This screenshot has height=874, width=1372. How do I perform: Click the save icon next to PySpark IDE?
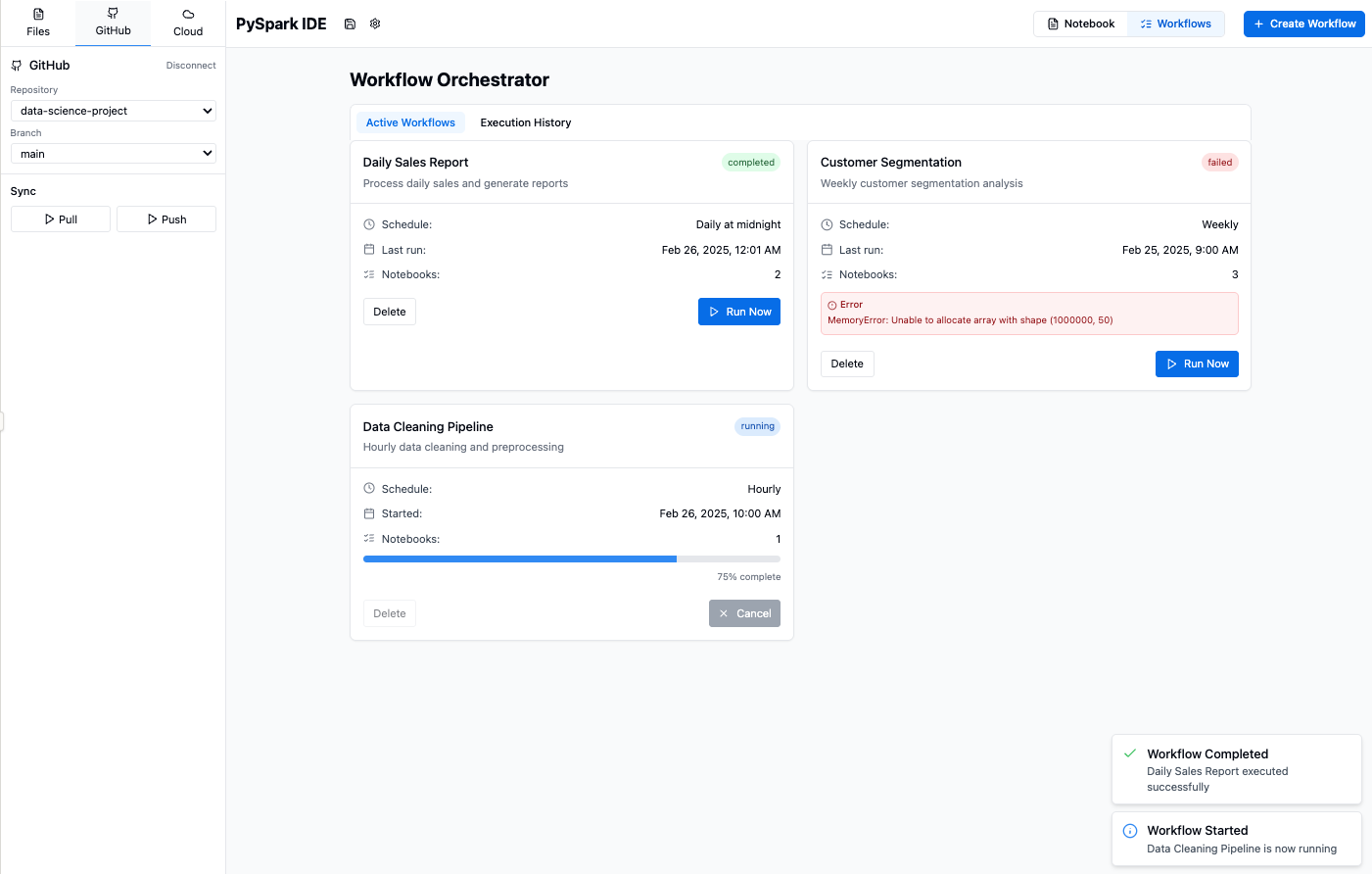(350, 24)
